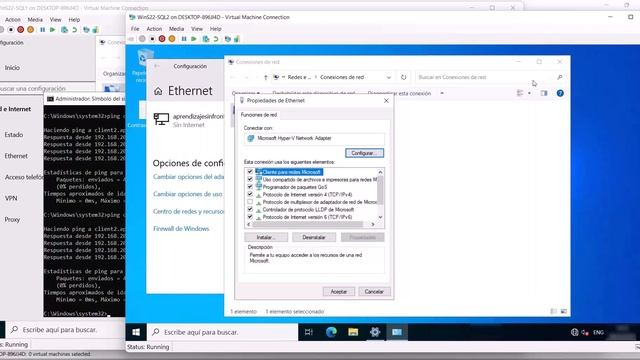Screen dimensions: 640x360
Task: Click the Configurar button
Action: pyautogui.click(x=364, y=153)
